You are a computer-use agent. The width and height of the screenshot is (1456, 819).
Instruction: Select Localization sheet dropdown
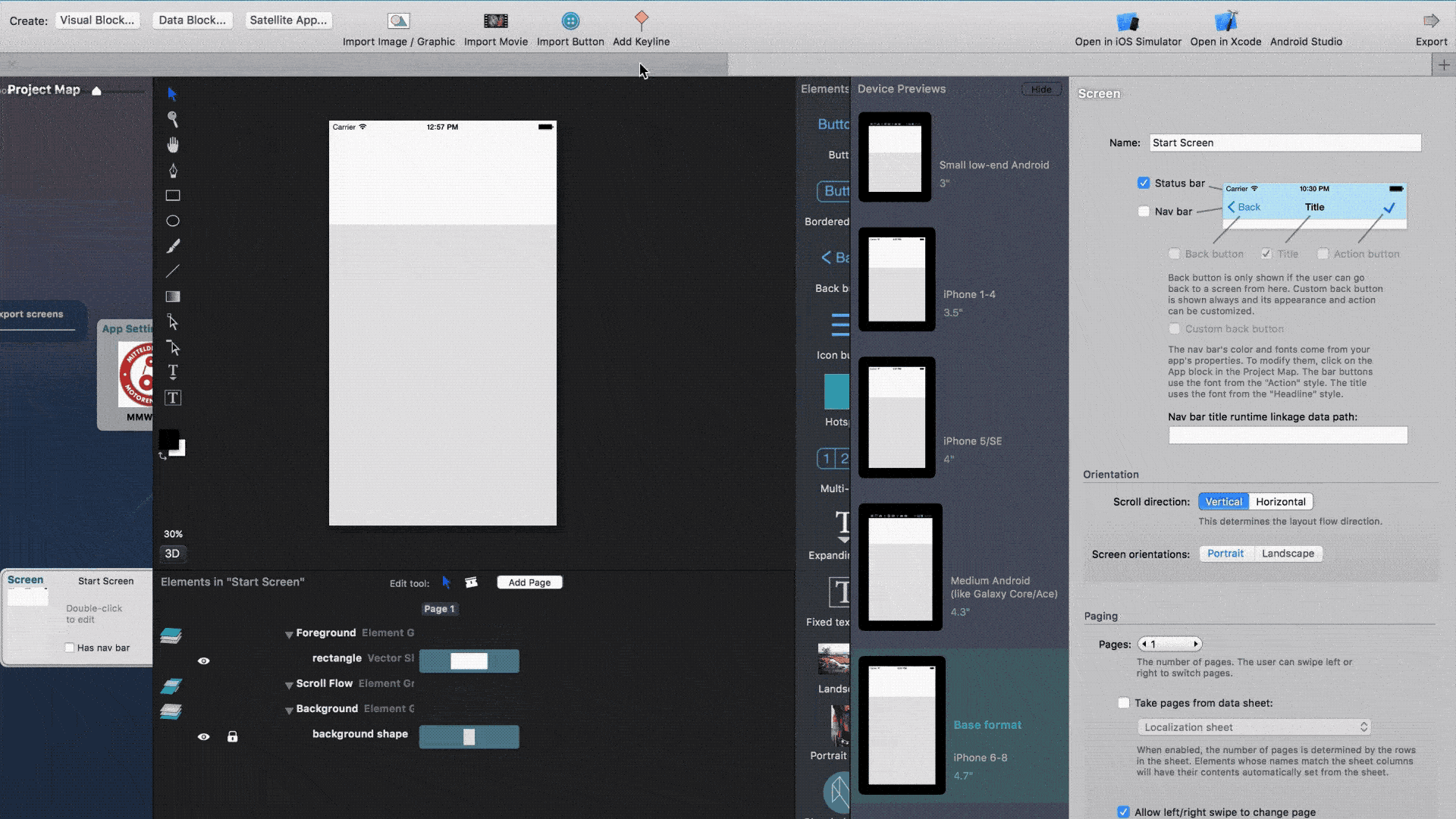(x=1253, y=727)
